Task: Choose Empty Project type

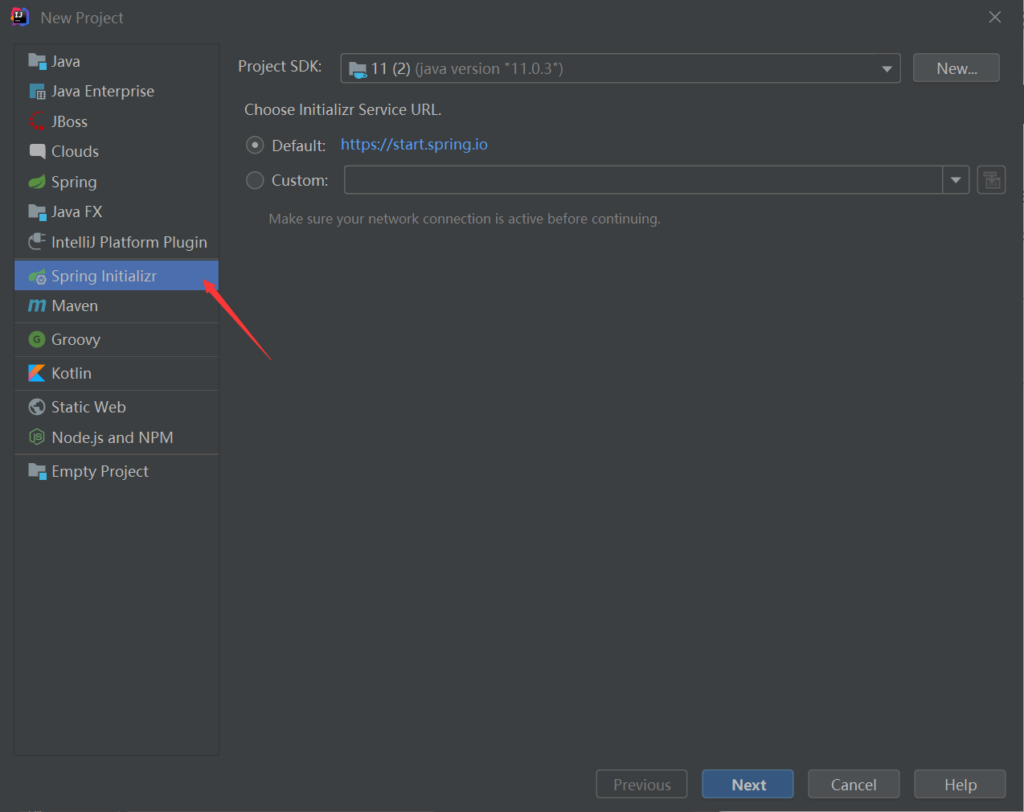Action: point(116,472)
